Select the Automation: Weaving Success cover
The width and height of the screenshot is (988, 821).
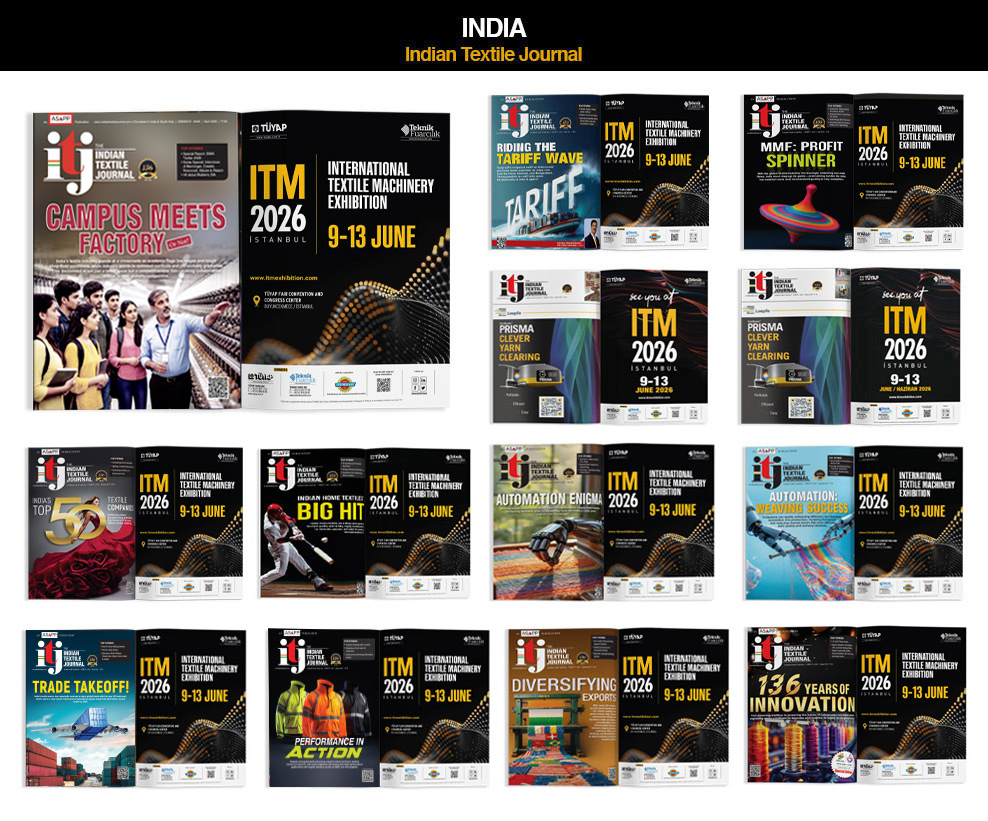(799, 523)
